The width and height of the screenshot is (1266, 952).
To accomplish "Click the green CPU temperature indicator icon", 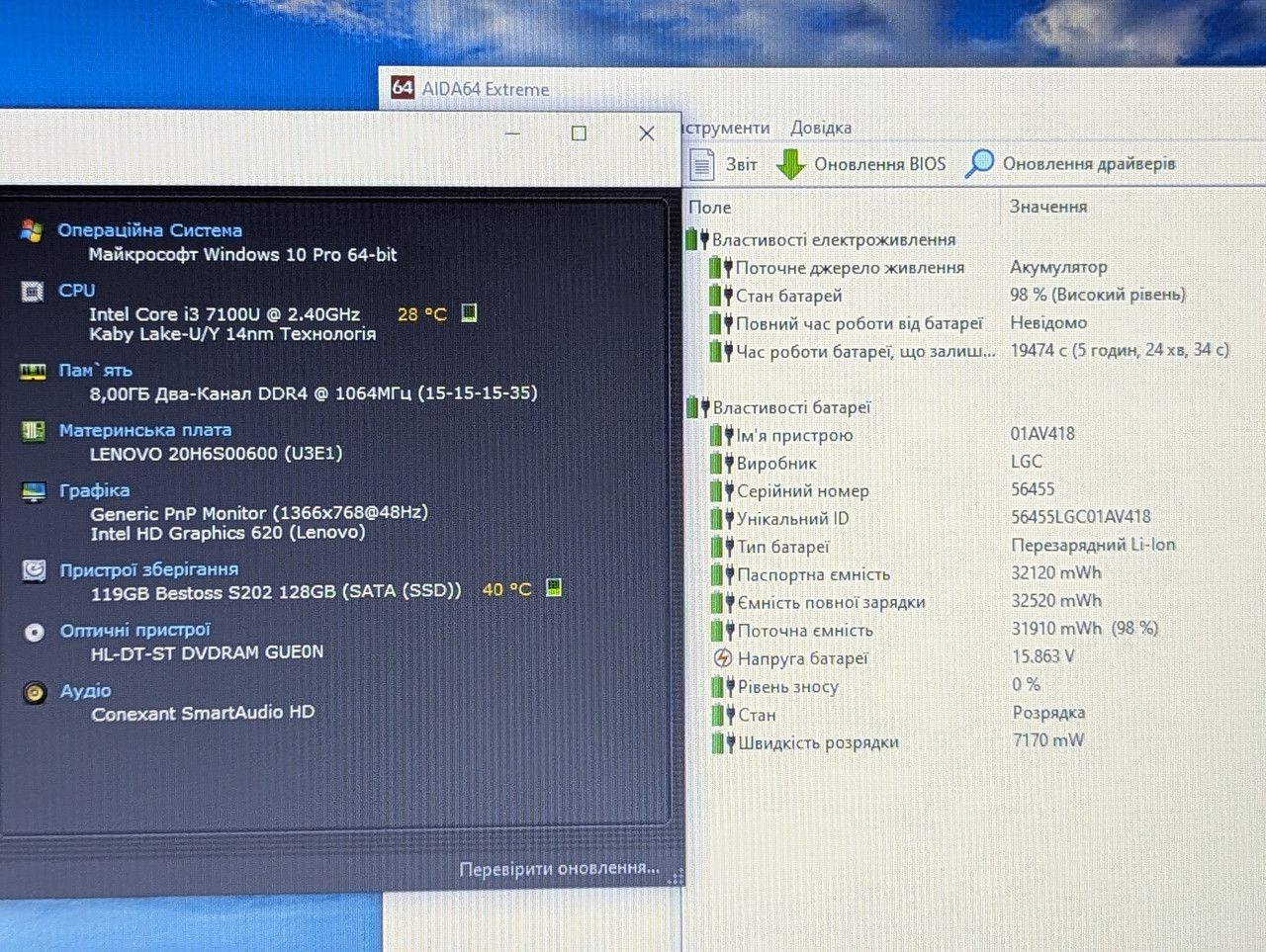I will pos(470,313).
